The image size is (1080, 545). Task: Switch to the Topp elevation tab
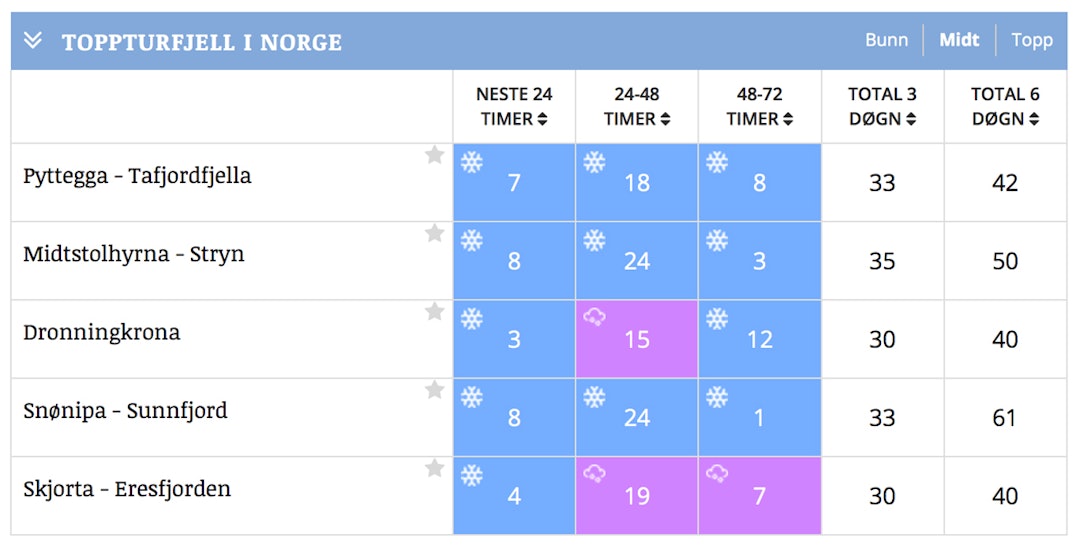point(1032,40)
